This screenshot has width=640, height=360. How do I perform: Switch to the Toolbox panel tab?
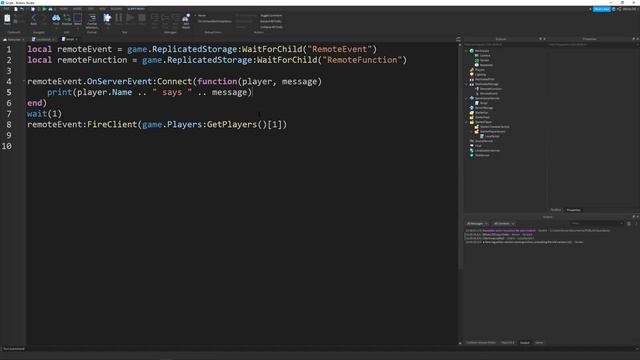(556, 210)
